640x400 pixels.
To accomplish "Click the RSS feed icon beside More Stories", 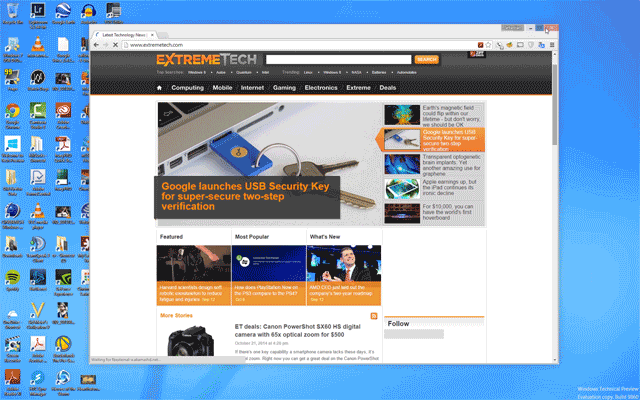I will coord(374,316).
